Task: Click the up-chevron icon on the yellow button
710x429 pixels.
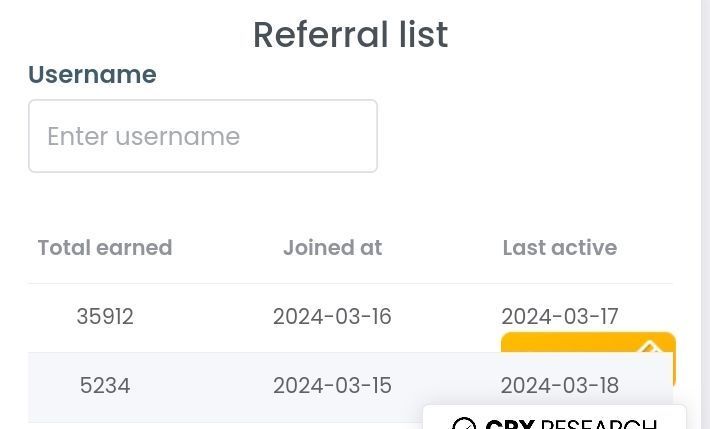Action: (650, 347)
